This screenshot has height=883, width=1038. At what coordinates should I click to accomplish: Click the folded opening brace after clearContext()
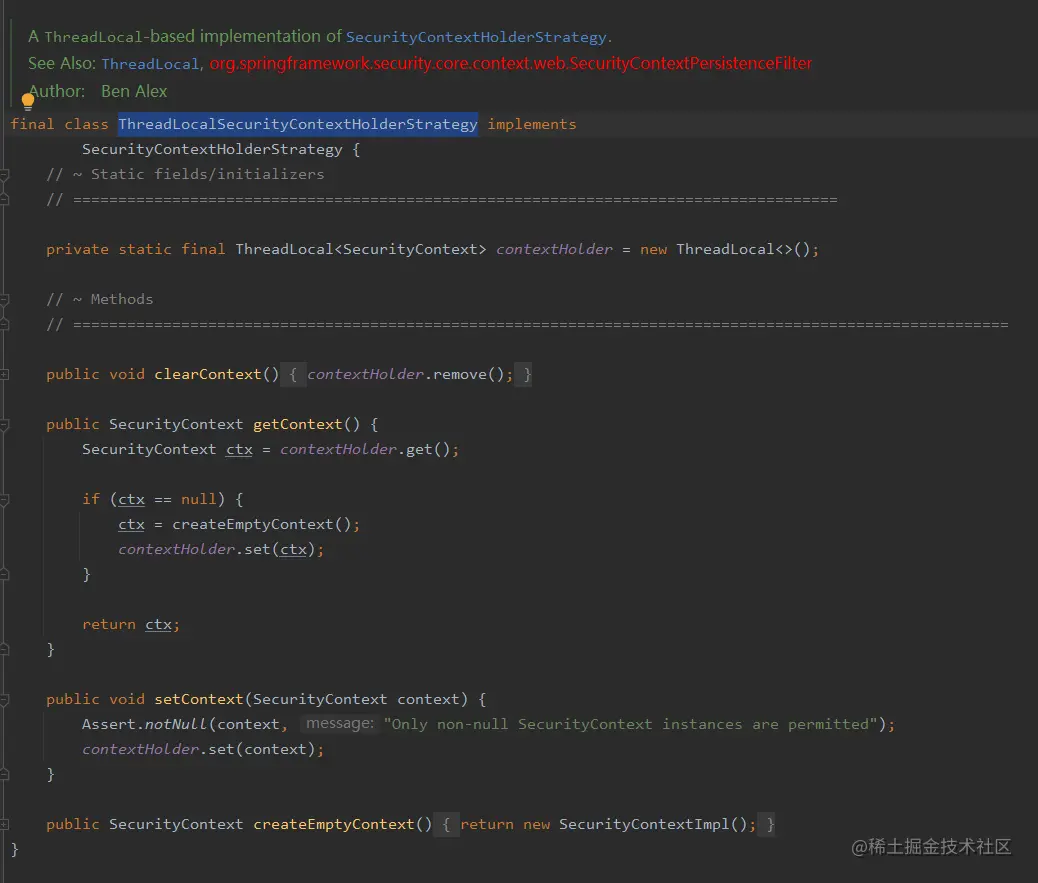pyautogui.click(x=293, y=375)
